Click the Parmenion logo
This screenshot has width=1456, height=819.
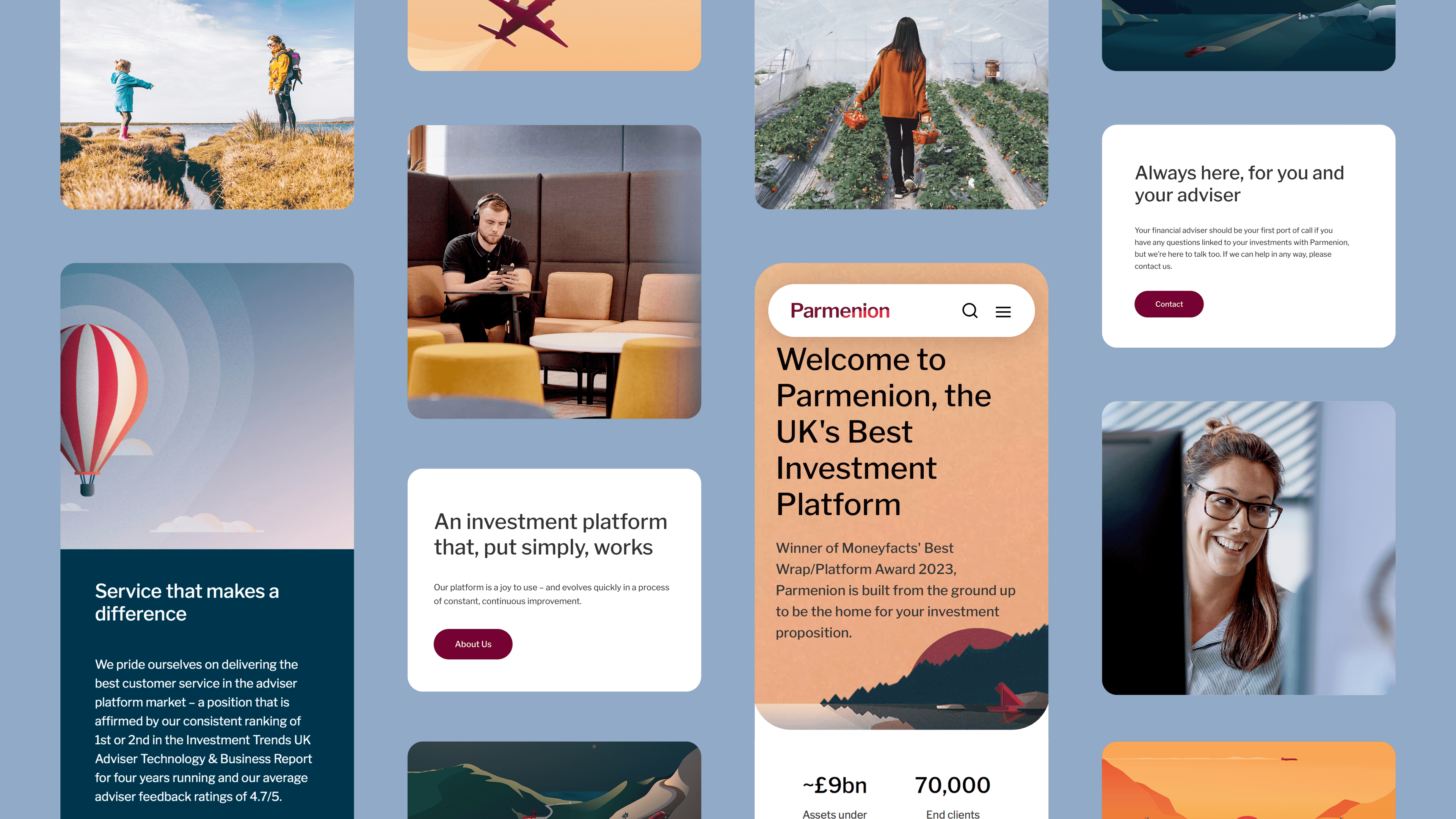tap(840, 310)
